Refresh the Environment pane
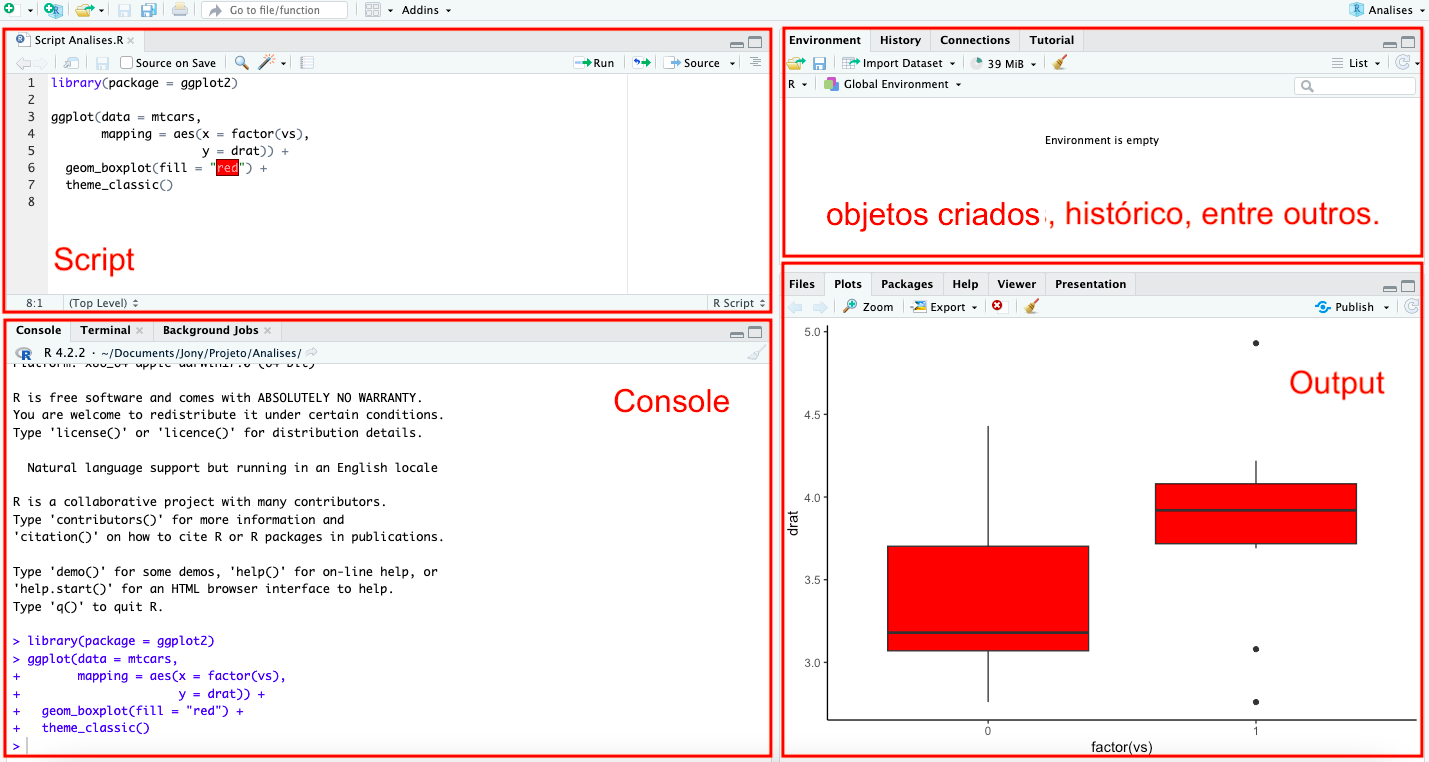 point(1403,62)
